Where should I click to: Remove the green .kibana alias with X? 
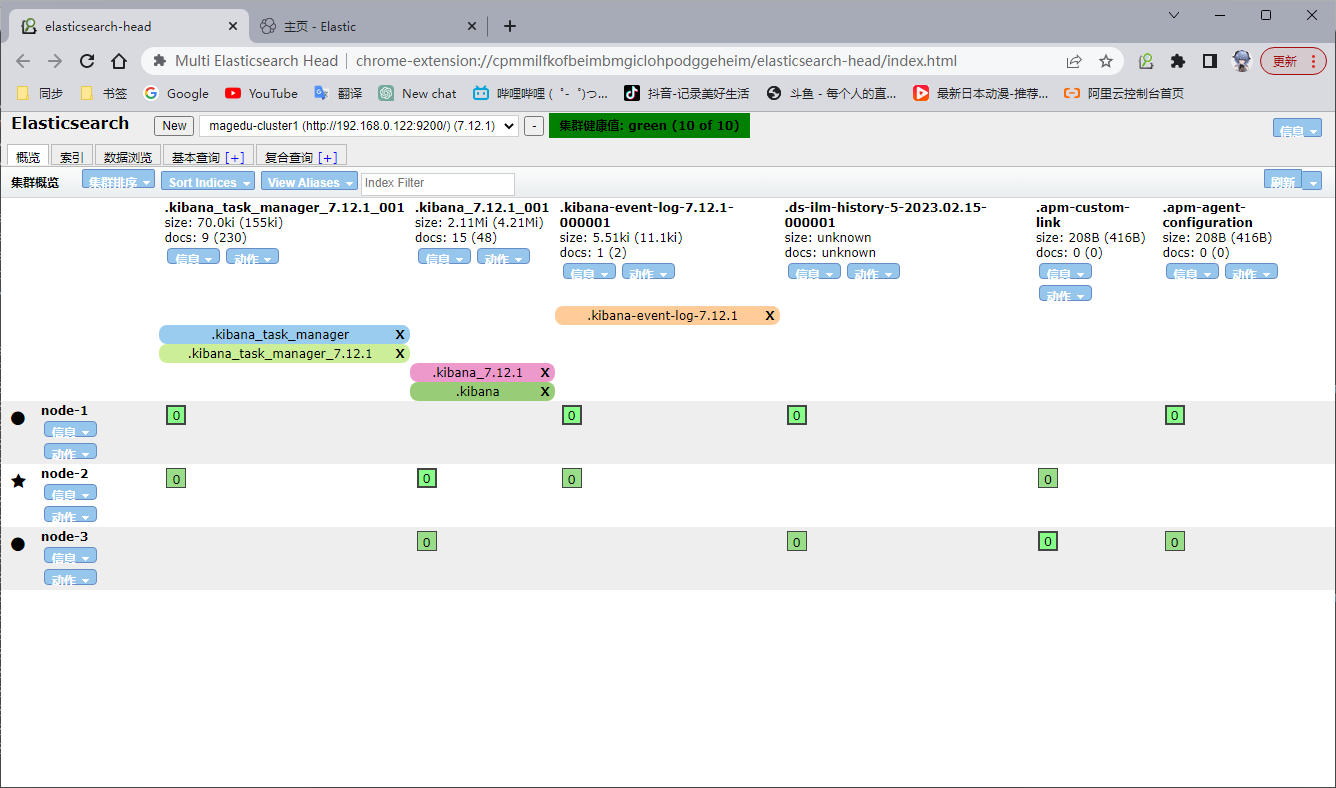(x=545, y=391)
